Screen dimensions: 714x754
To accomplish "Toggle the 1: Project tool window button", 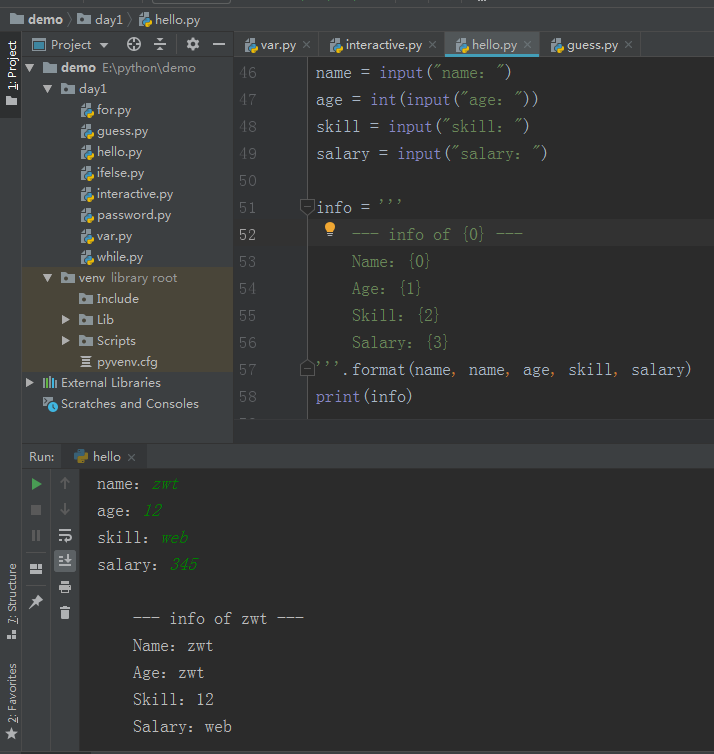I will tap(12, 74).
